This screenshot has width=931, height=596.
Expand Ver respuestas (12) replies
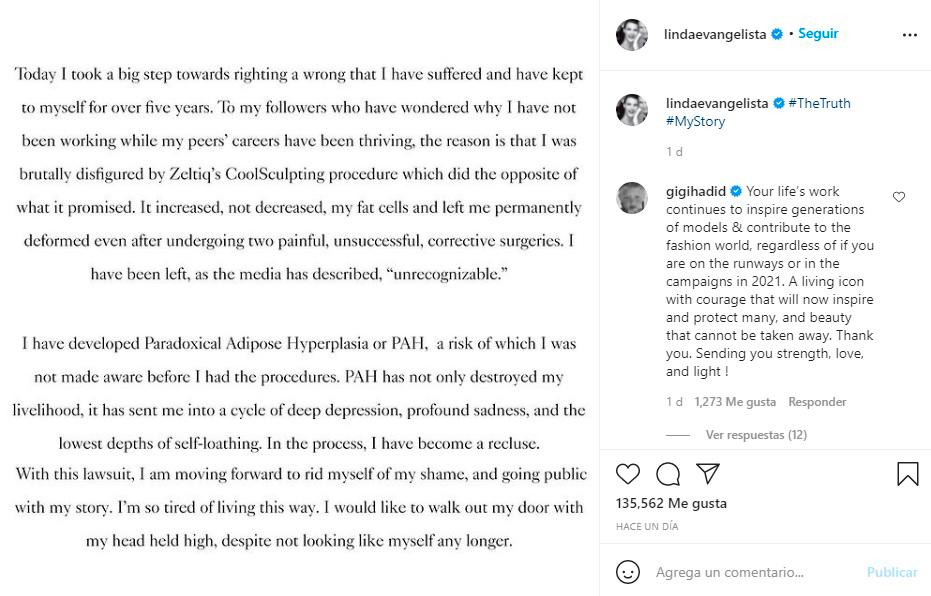pyautogui.click(x=756, y=435)
